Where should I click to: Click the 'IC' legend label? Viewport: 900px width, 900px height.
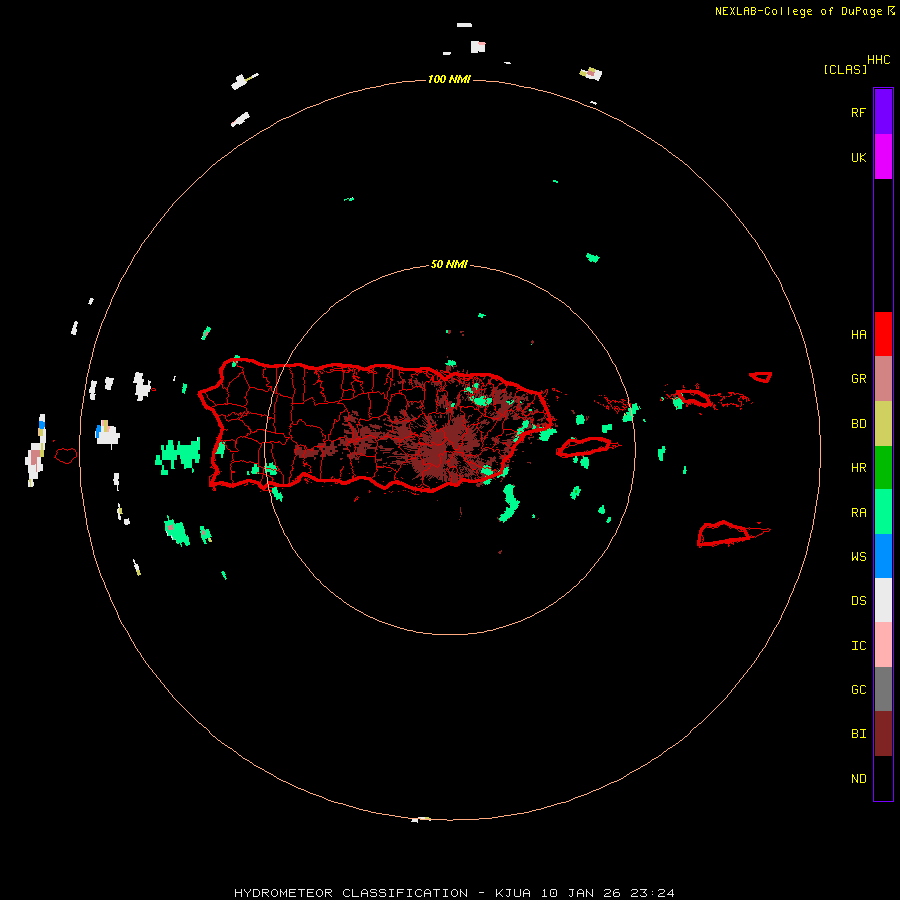858,646
